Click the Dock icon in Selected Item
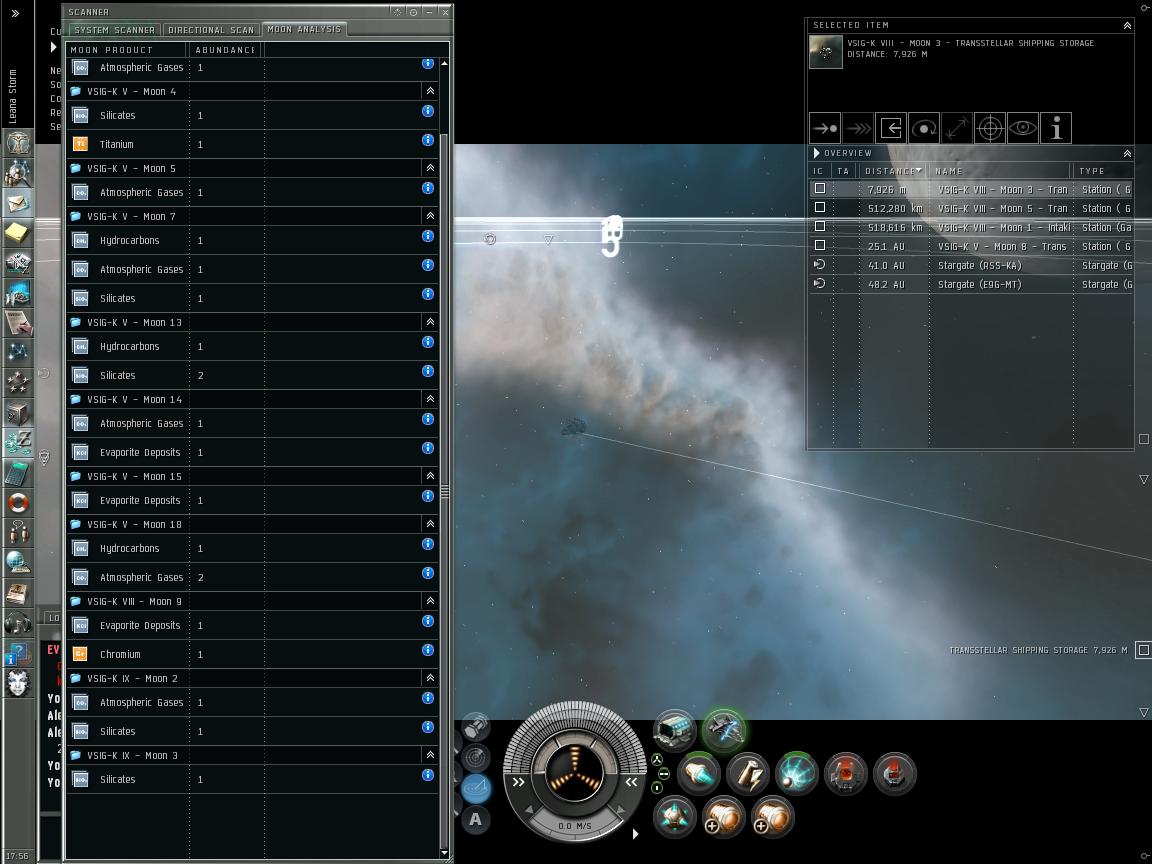 click(891, 129)
